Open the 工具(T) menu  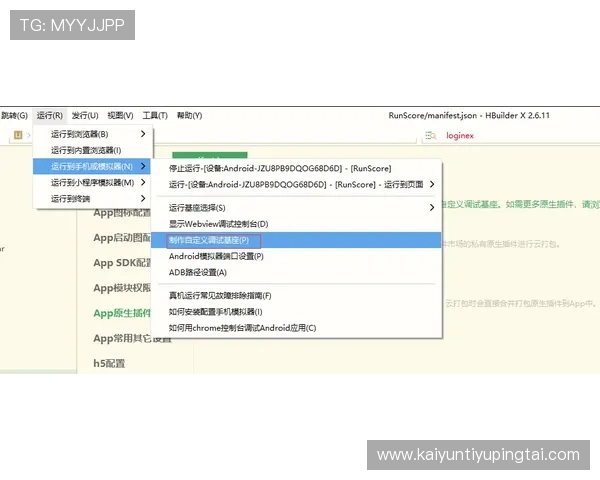click(x=155, y=115)
